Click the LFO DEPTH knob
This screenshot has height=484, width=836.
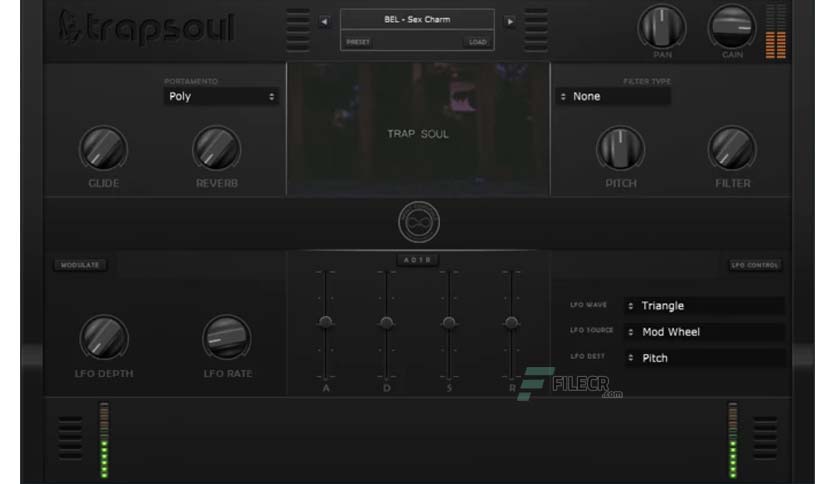pyautogui.click(x=104, y=338)
